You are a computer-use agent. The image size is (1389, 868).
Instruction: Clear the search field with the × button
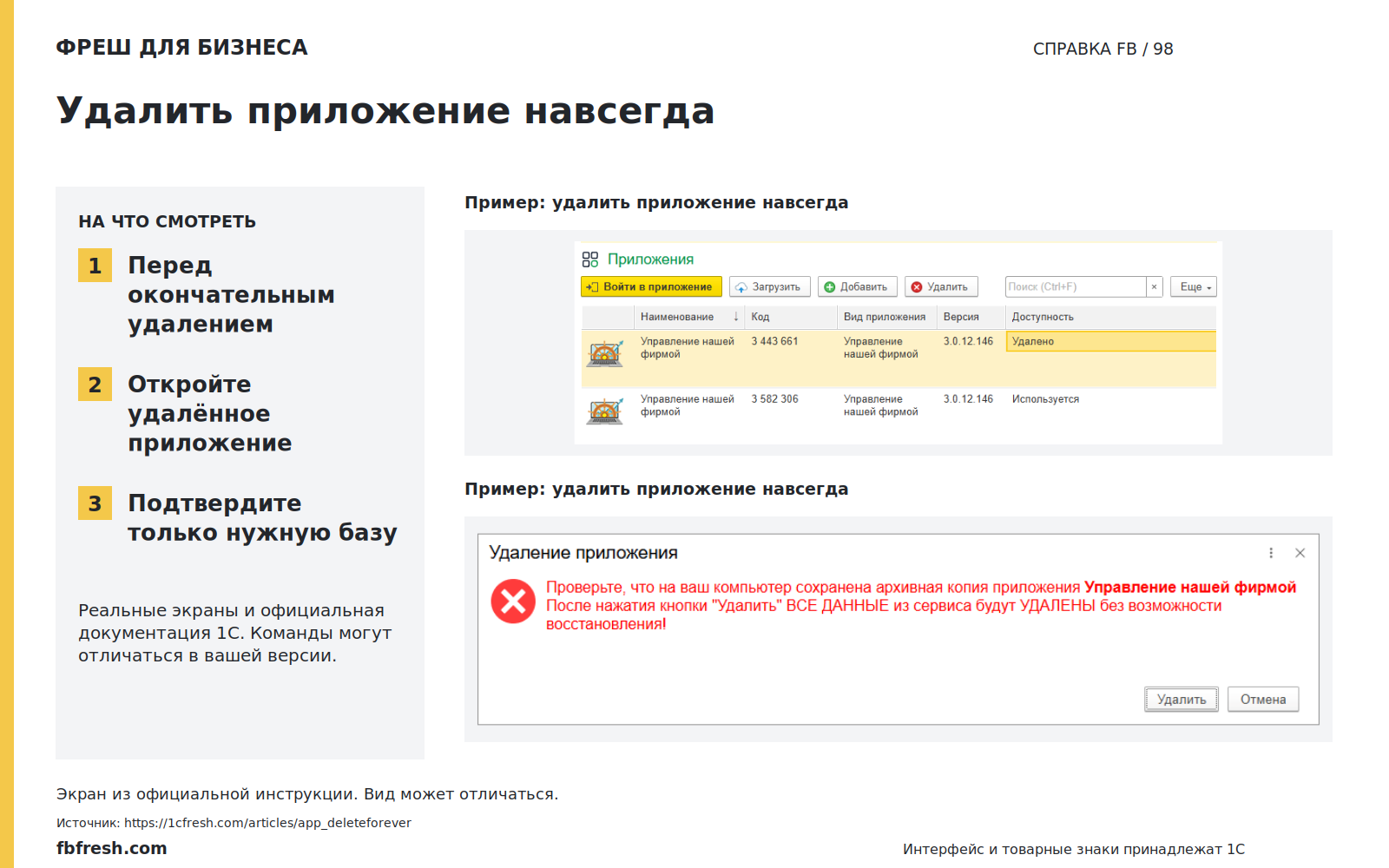pos(1154,286)
